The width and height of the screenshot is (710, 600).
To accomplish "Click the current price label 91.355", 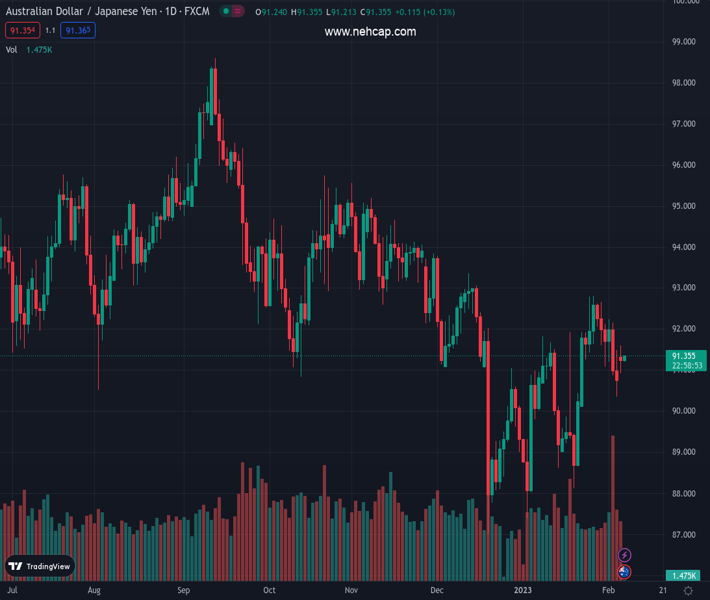I will click(684, 355).
